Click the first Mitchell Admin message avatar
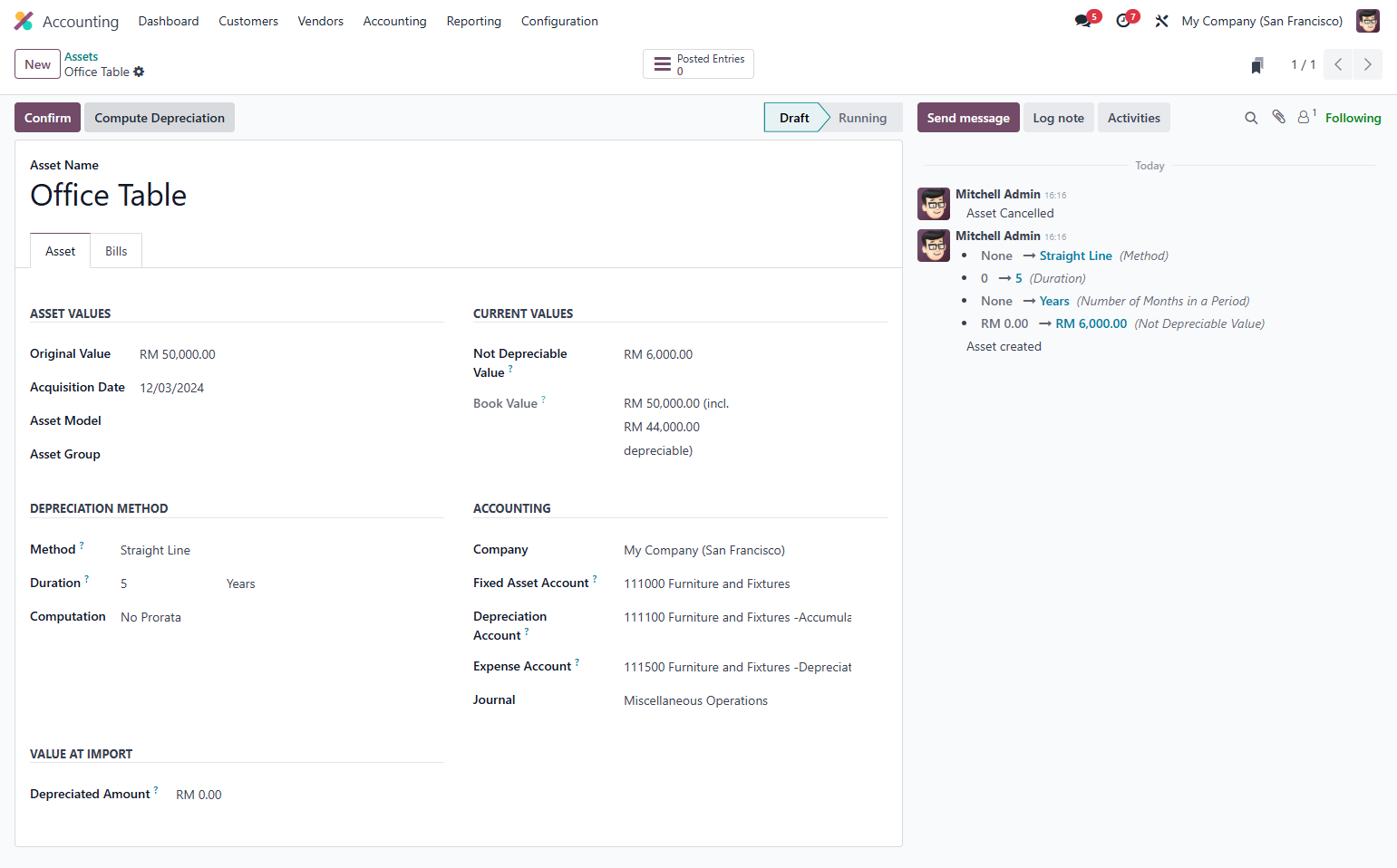 coord(934,204)
